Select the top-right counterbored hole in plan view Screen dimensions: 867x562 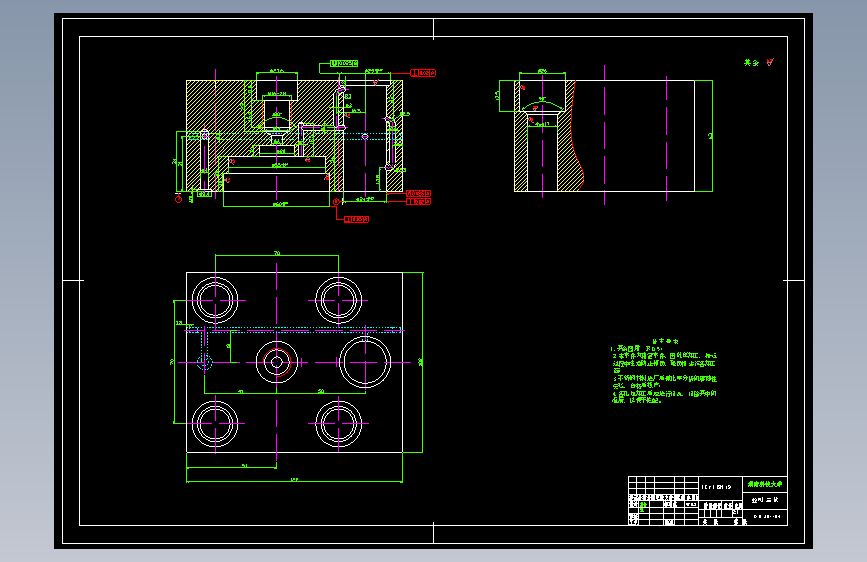(338, 300)
